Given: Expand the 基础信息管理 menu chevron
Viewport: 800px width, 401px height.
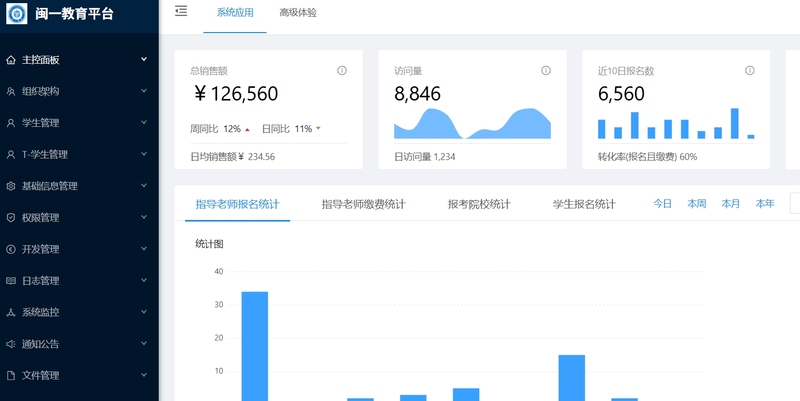Looking at the screenshot, I should [x=144, y=186].
